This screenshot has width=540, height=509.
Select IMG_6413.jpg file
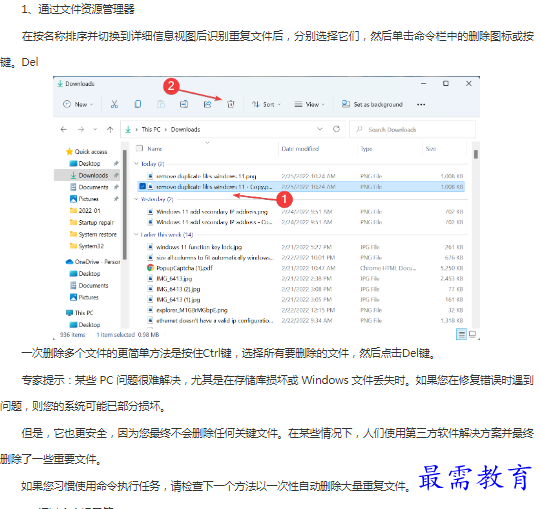301,279
